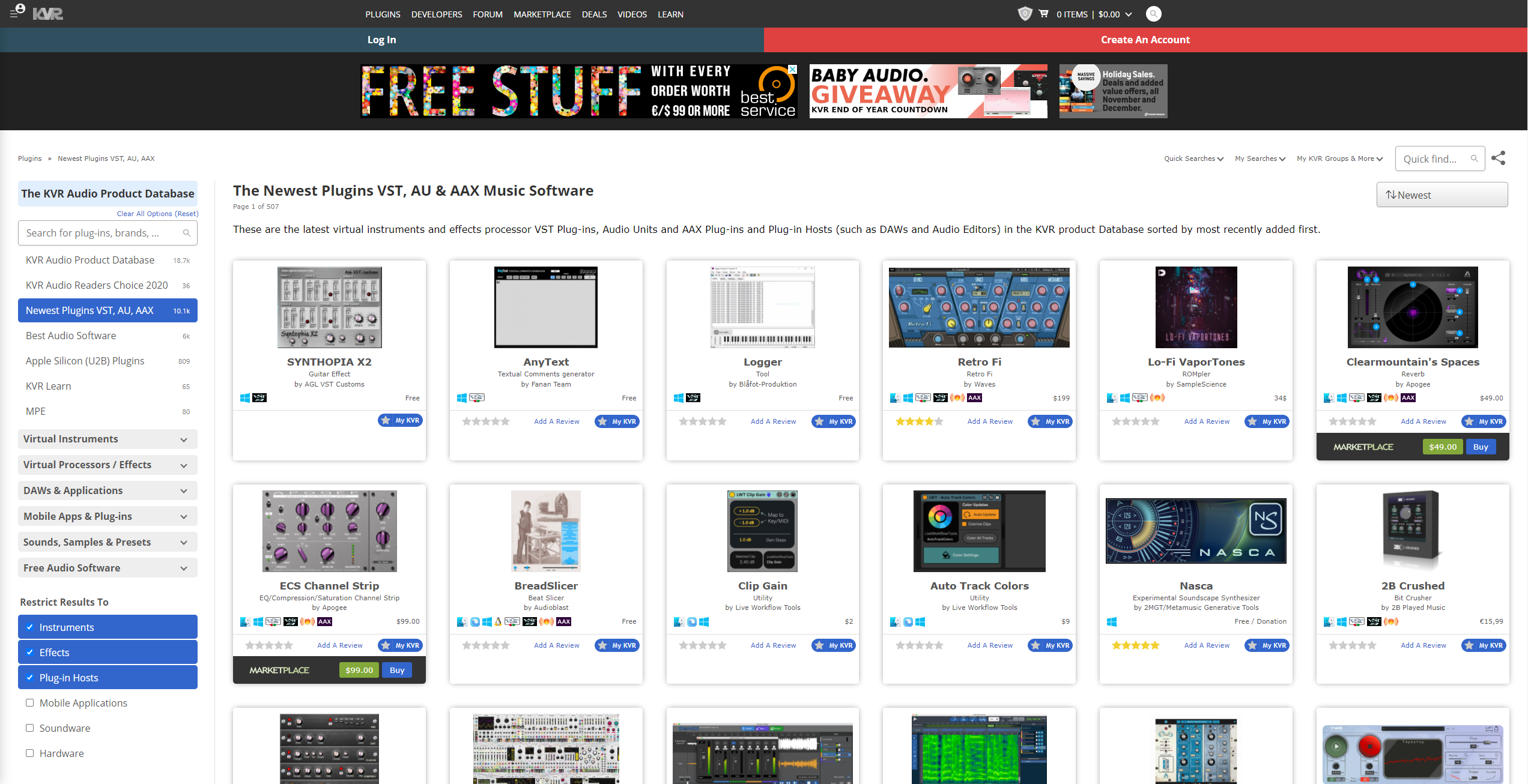Screen dimensions: 1528x784
Task: Click the Plugins breadcrumb link
Action: click(29, 158)
